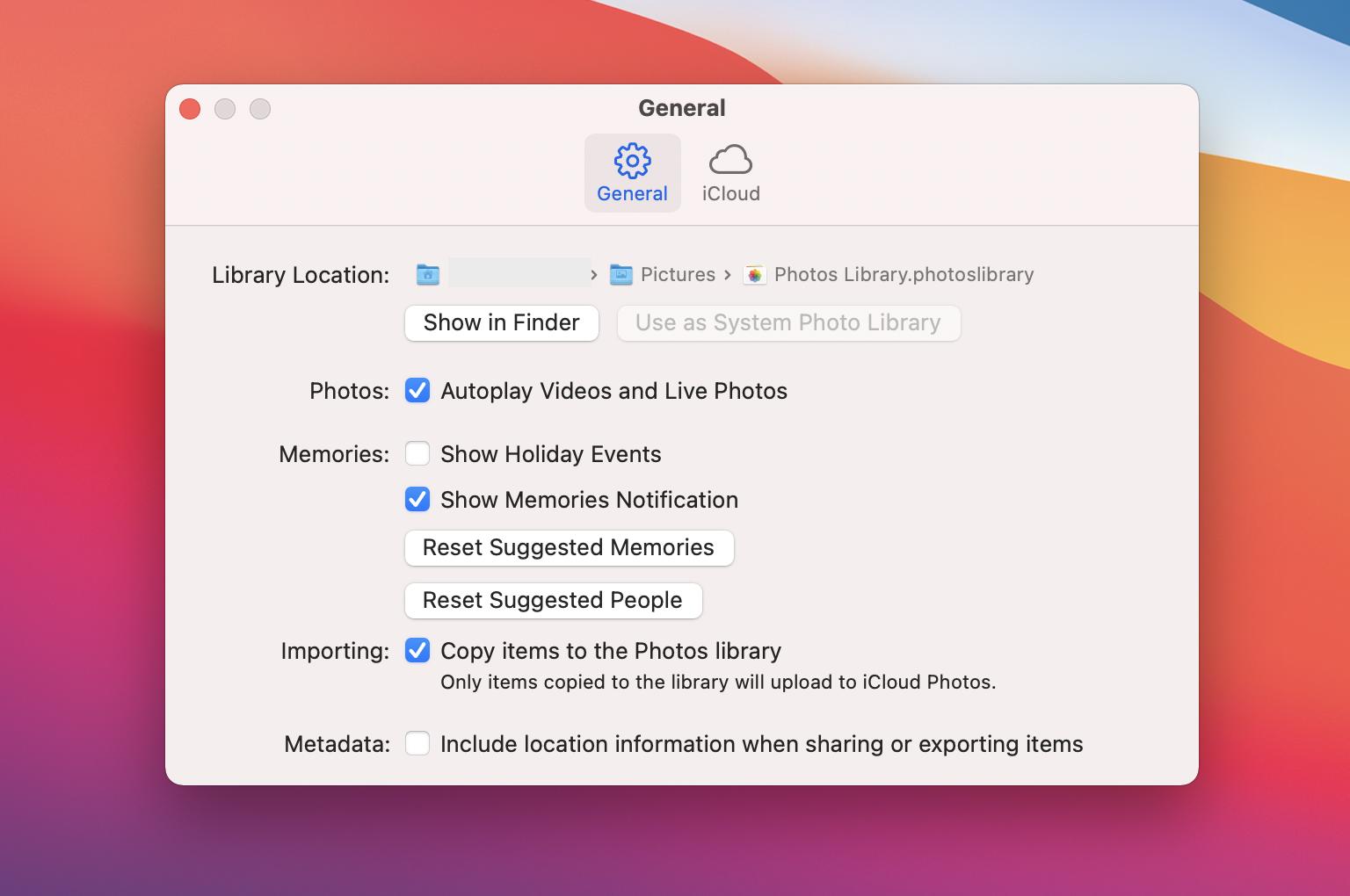This screenshot has width=1350, height=896.
Task: Toggle Autoplay Videos and Live Photos checkbox
Action: 417,391
